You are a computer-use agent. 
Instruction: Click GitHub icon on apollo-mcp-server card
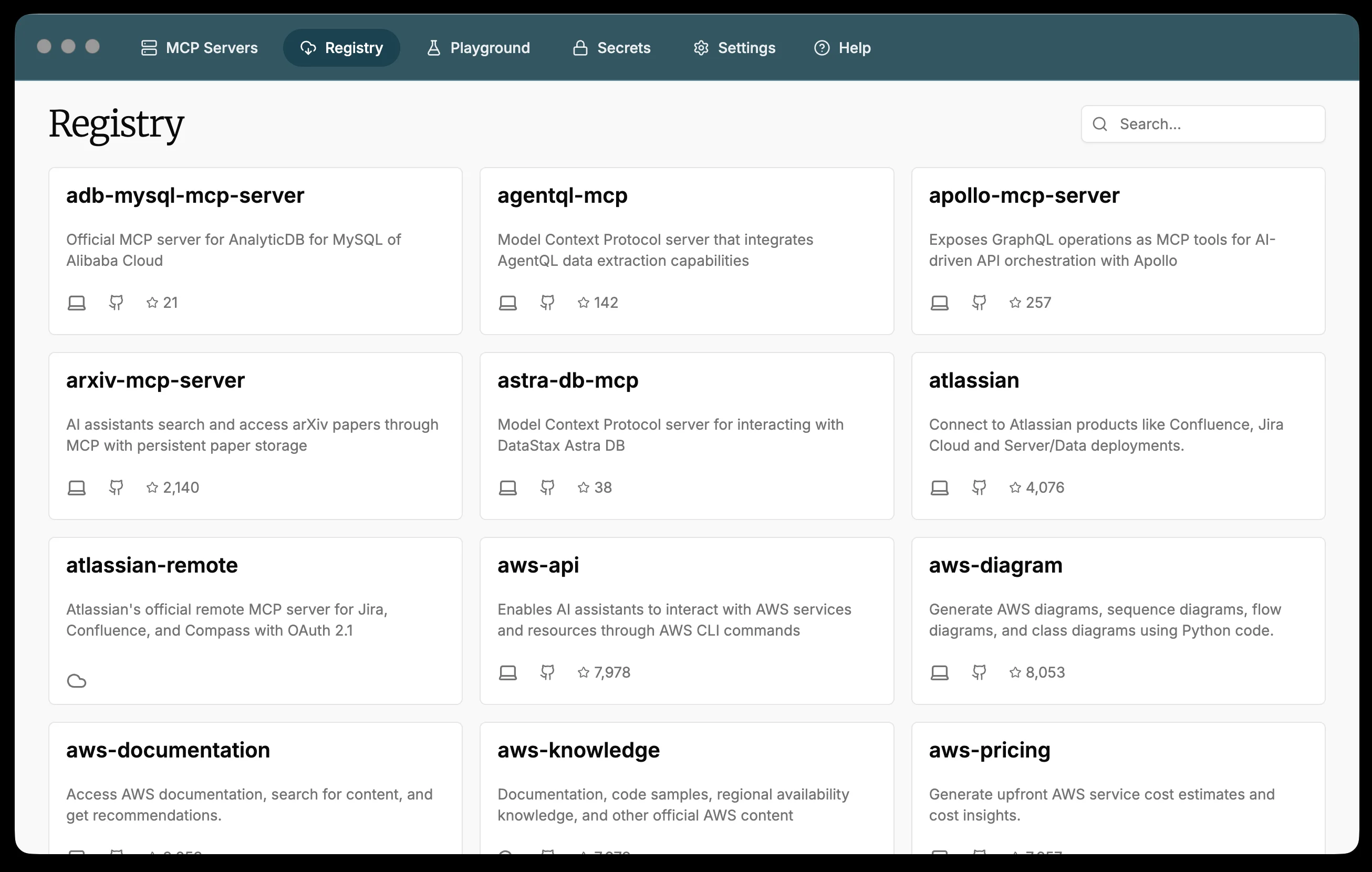(979, 303)
